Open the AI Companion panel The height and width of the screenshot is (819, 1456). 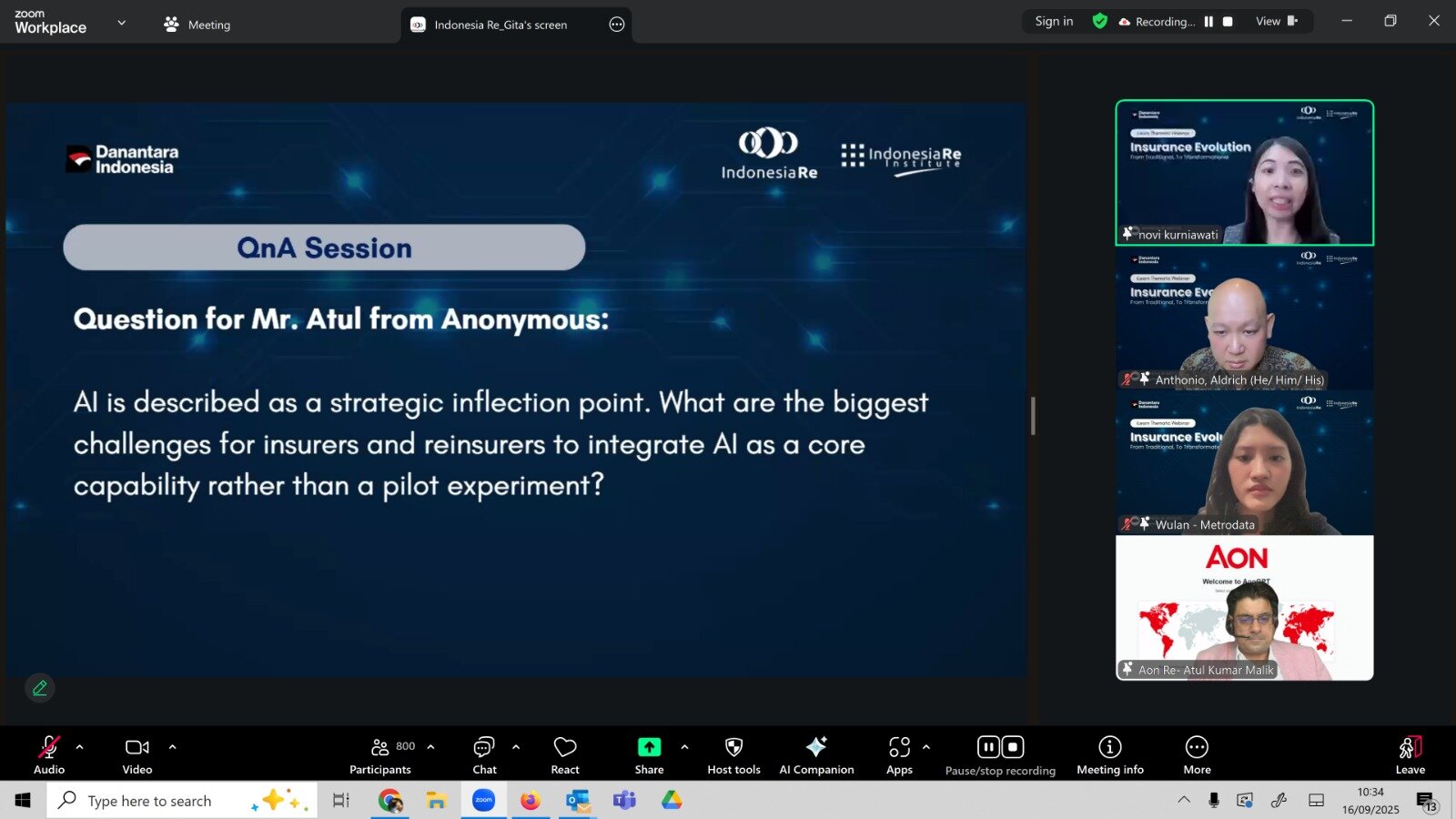tap(816, 754)
